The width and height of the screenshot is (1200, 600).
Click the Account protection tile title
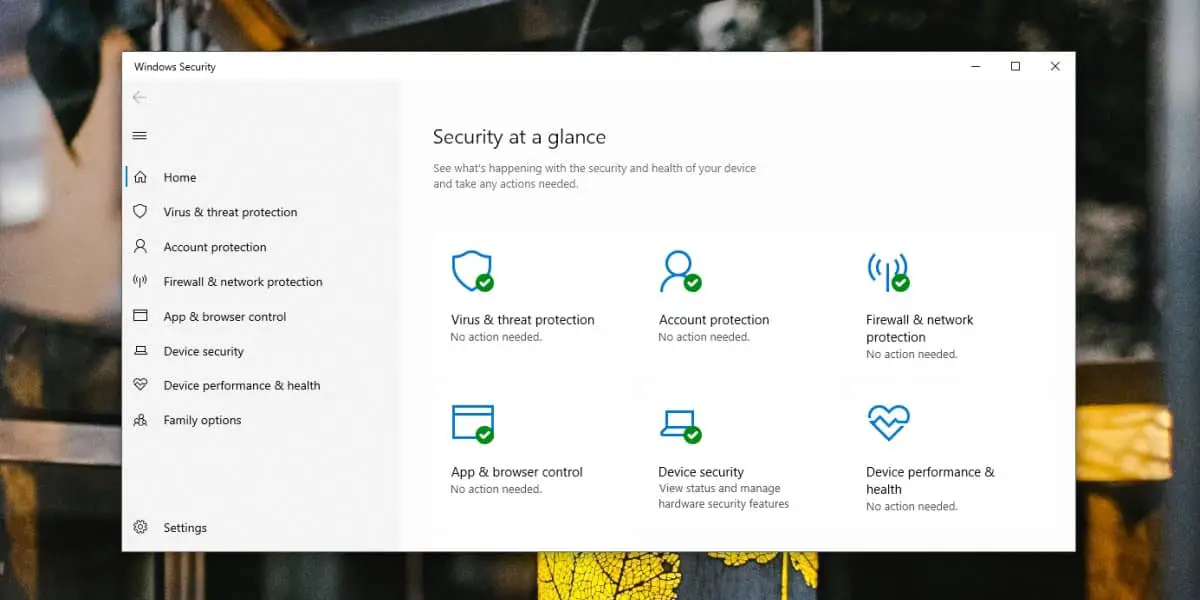[x=714, y=320]
